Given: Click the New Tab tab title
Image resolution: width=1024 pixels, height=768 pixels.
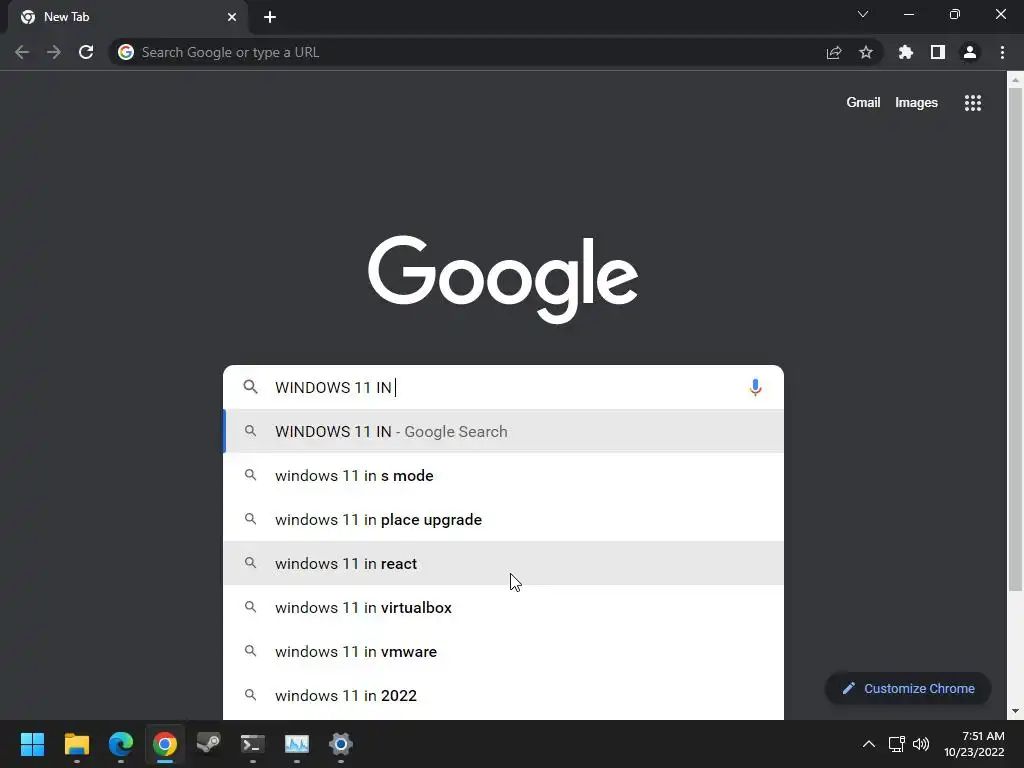Looking at the screenshot, I should click(x=67, y=17).
